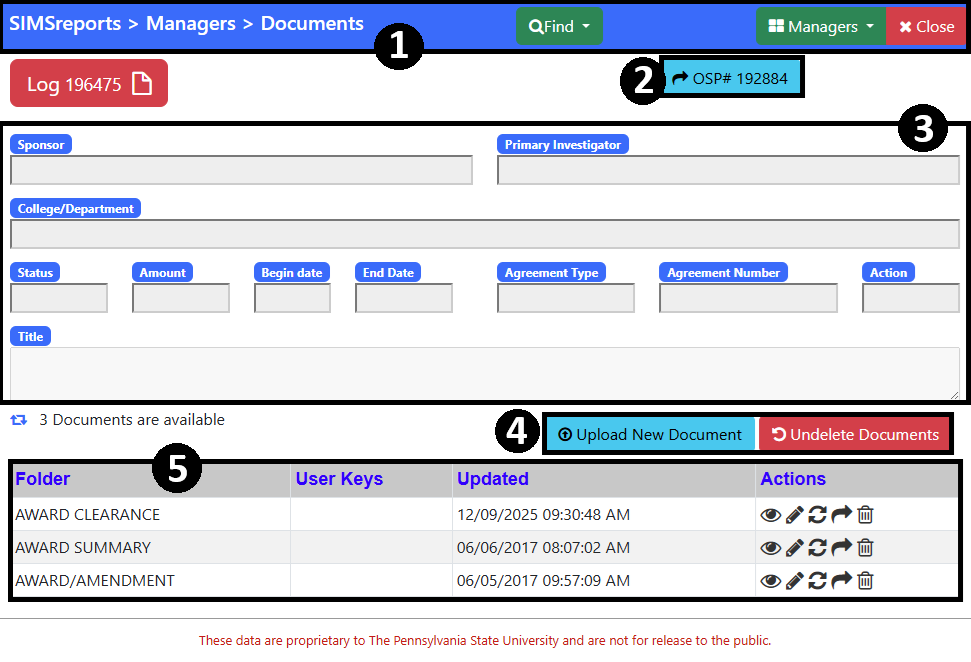
Task: Delete the AWARD SUMMARY document with the trash icon
Action: 864,547
